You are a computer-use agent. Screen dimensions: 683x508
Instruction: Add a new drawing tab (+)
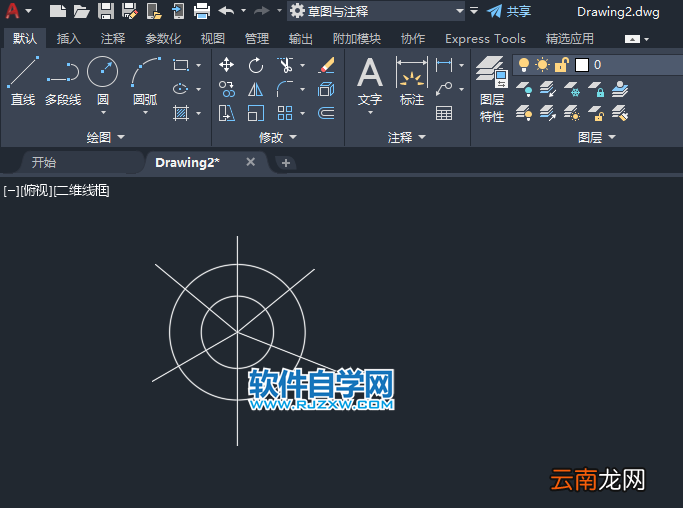(x=286, y=163)
